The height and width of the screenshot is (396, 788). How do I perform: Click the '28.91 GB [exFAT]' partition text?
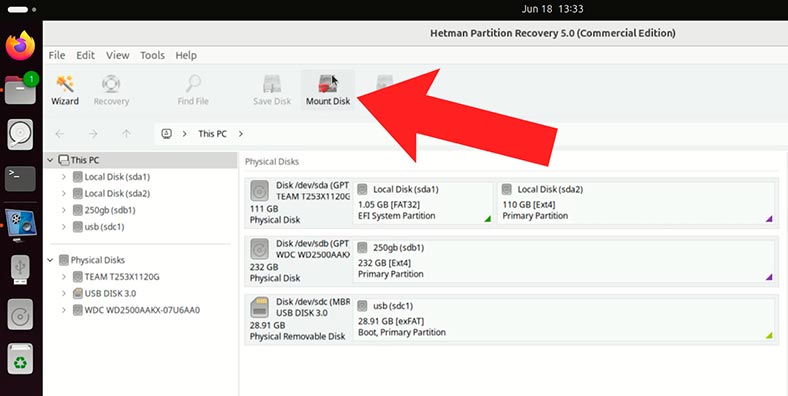[391, 321]
